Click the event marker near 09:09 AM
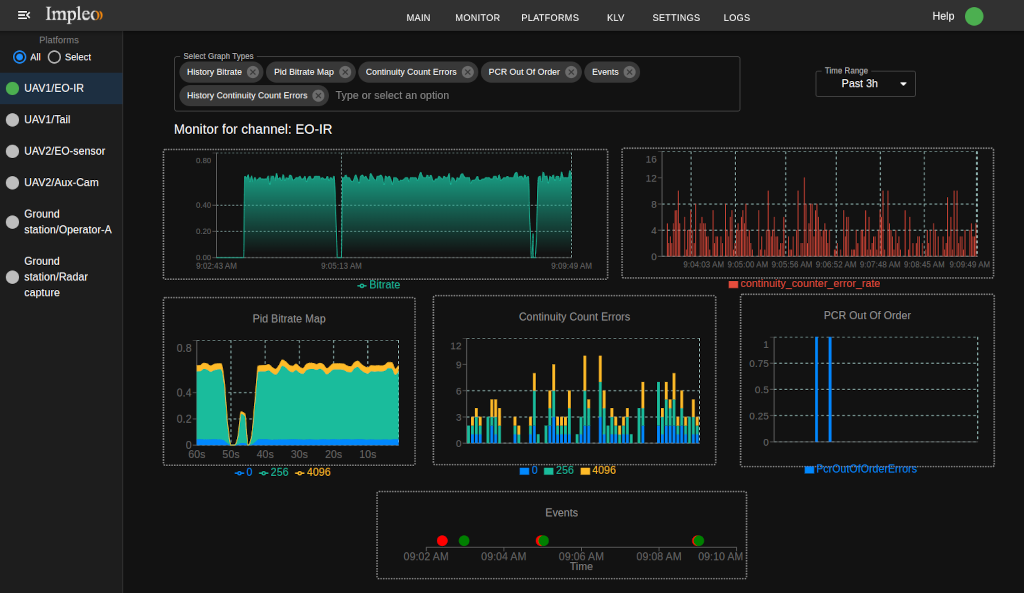Image resolution: width=1024 pixels, height=593 pixels. click(698, 541)
